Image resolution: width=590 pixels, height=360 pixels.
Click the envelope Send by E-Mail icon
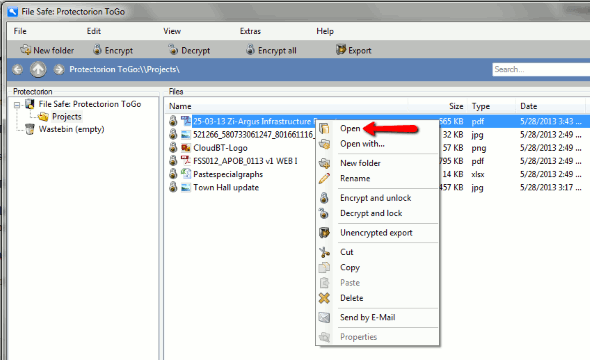(324, 317)
